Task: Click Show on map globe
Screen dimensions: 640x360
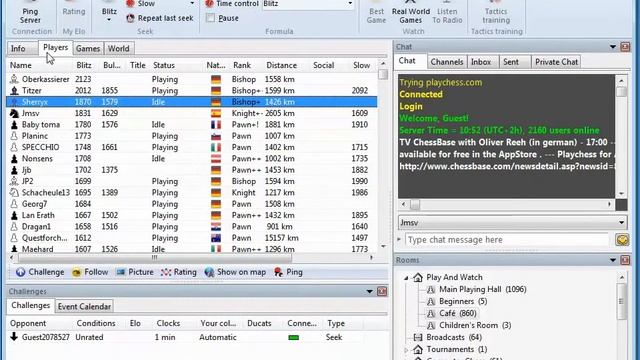Action: click(209, 272)
